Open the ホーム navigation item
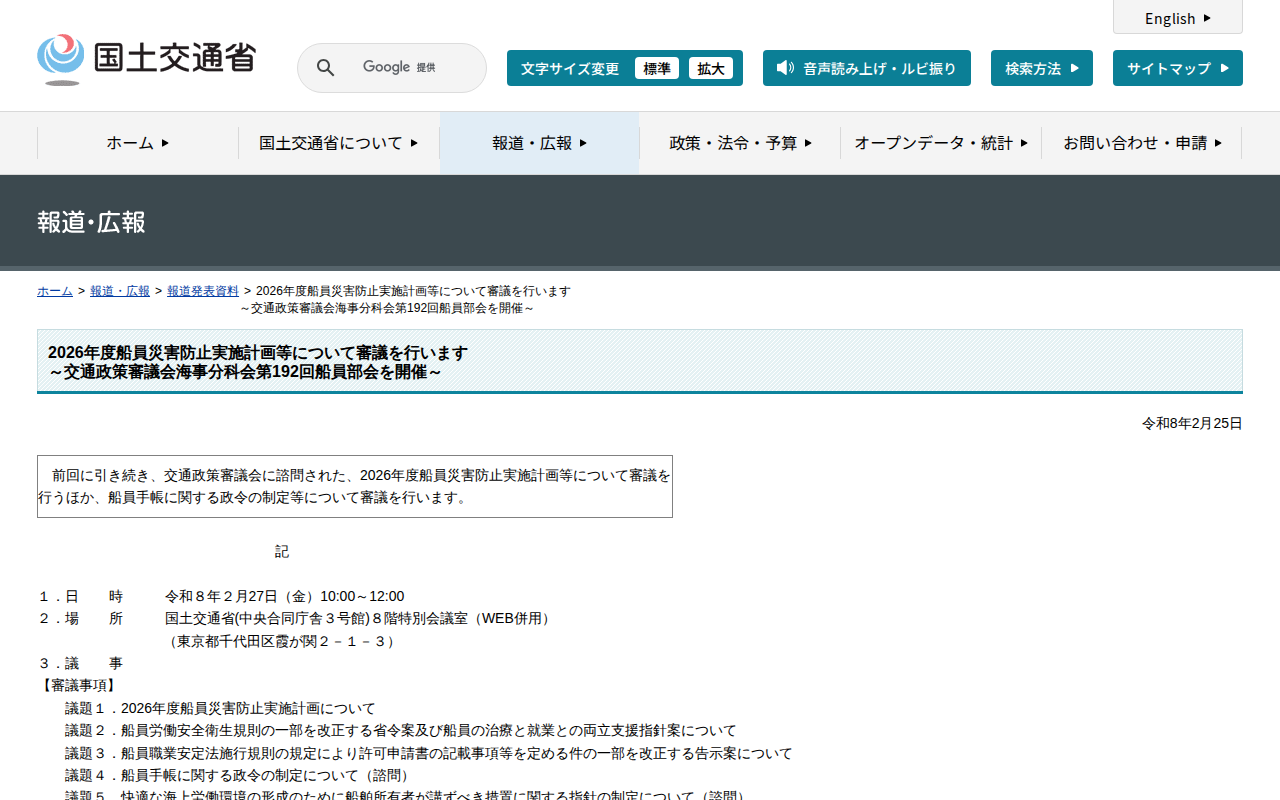1280x800 pixels. pos(130,143)
